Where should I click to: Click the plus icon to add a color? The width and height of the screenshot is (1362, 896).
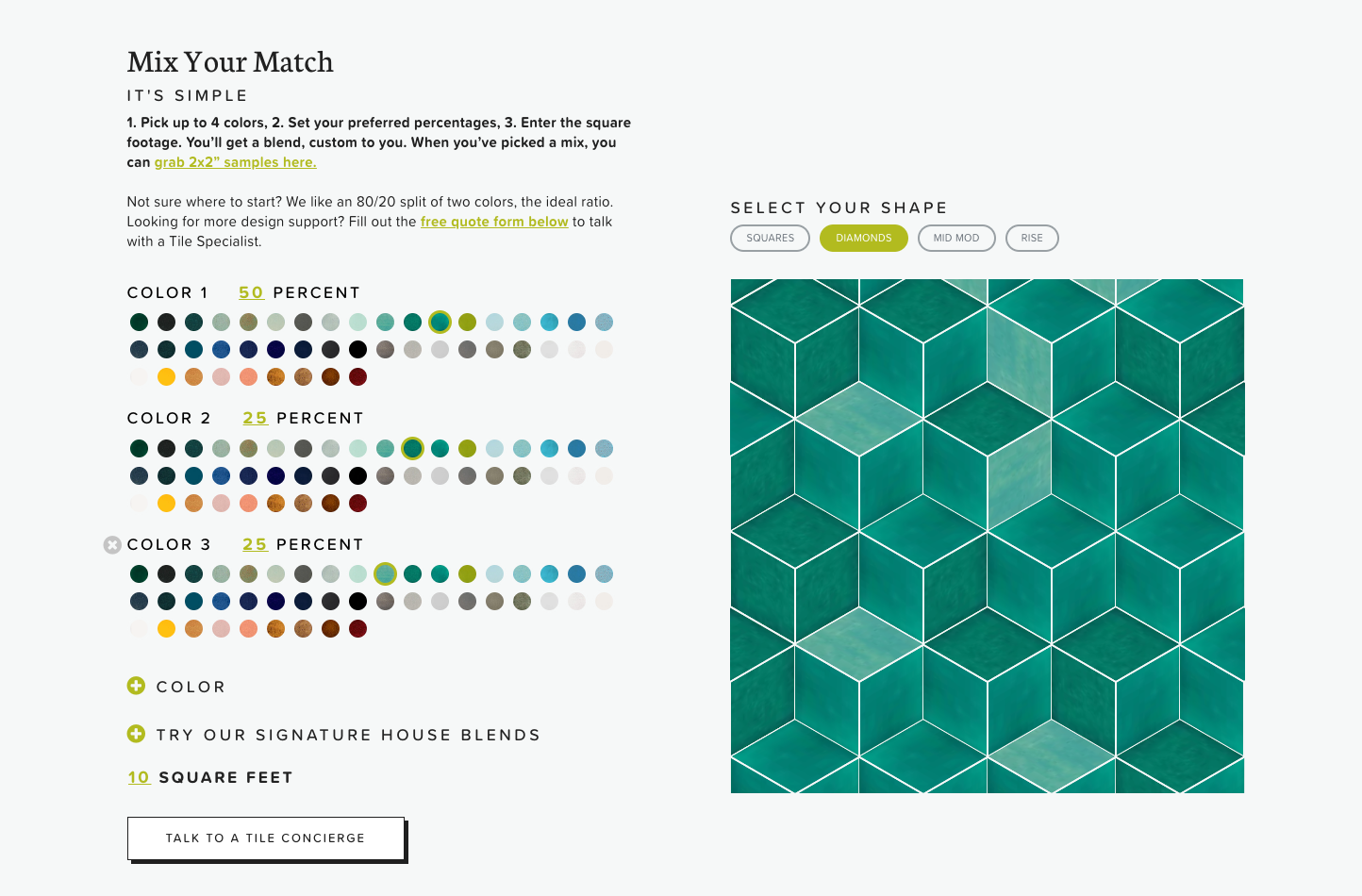tap(136, 686)
